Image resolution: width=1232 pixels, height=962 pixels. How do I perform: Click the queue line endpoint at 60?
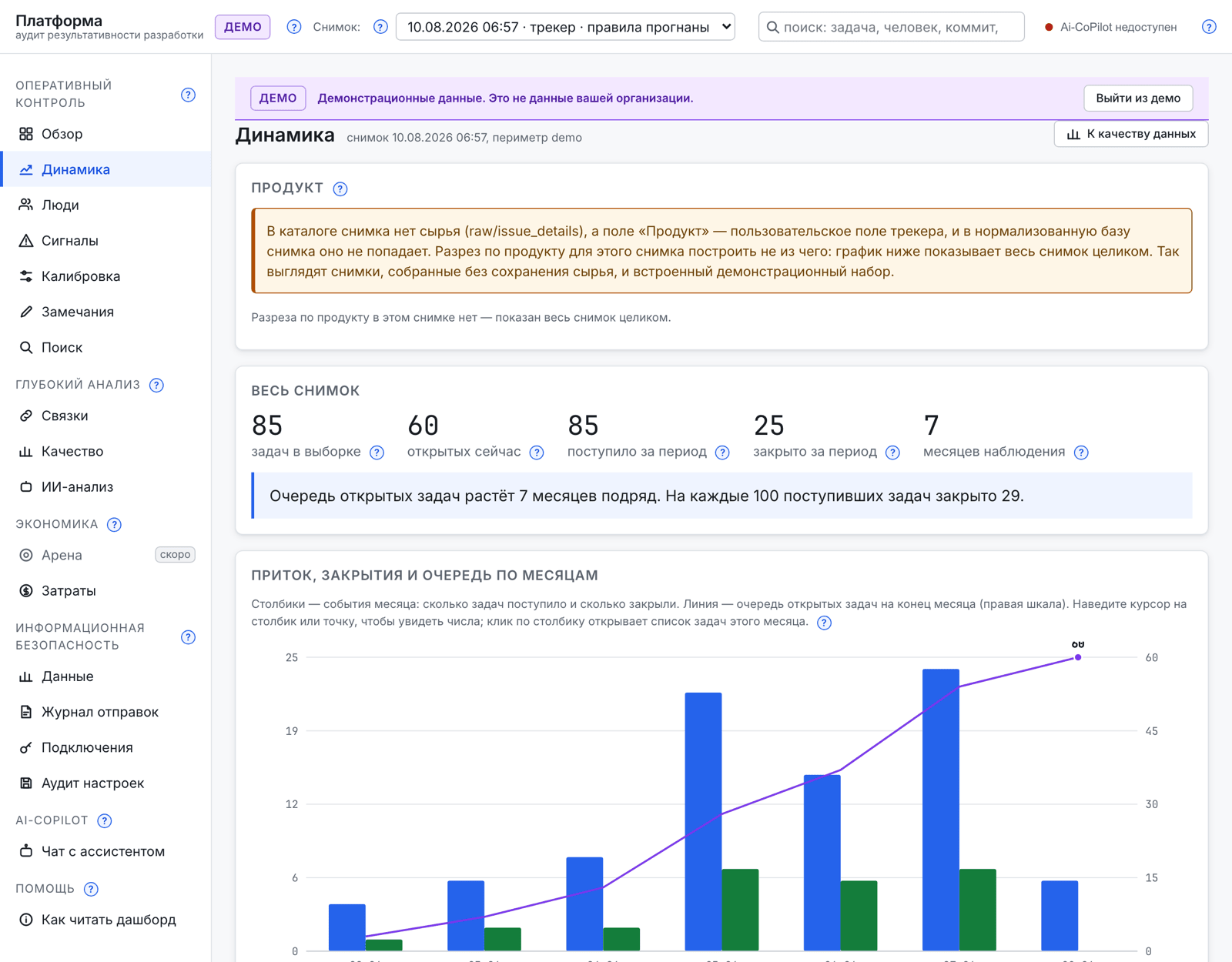[x=1078, y=657]
